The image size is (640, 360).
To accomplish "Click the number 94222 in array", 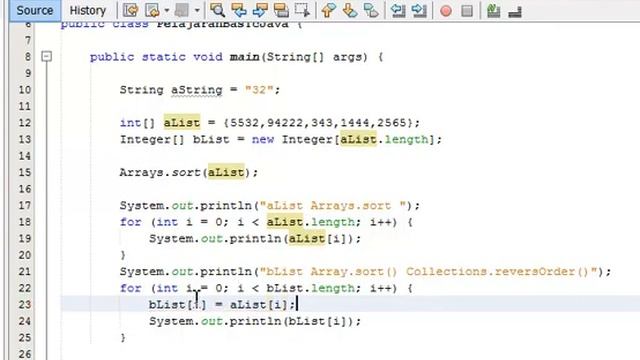I will pos(285,123).
